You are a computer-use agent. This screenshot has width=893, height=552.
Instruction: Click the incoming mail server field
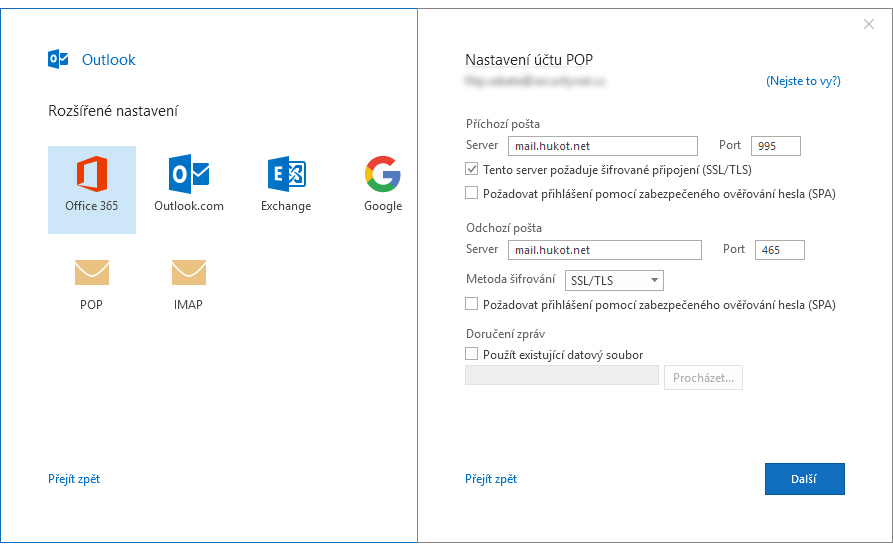tap(602, 146)
